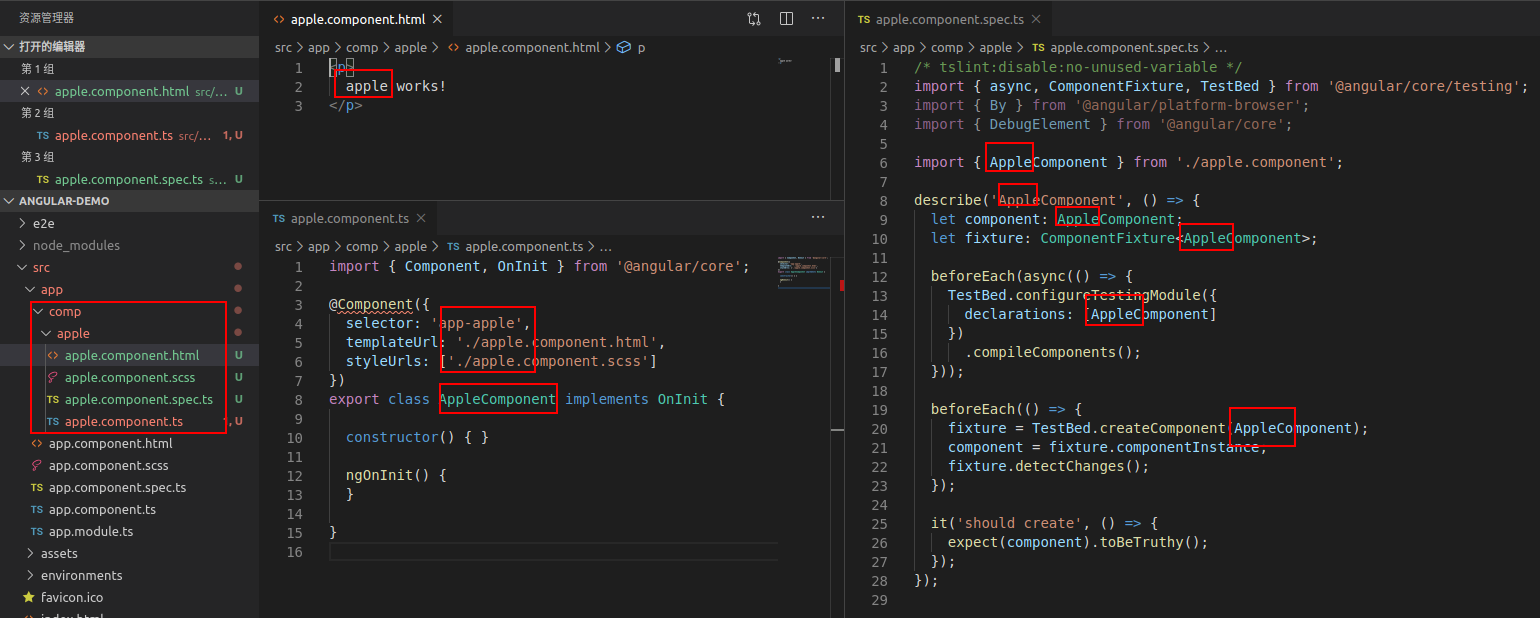The height and width of the screenshot is (618, 1540).
Task: Expand the environments folder
Action: pyautogui.click(x=129, y=575)
